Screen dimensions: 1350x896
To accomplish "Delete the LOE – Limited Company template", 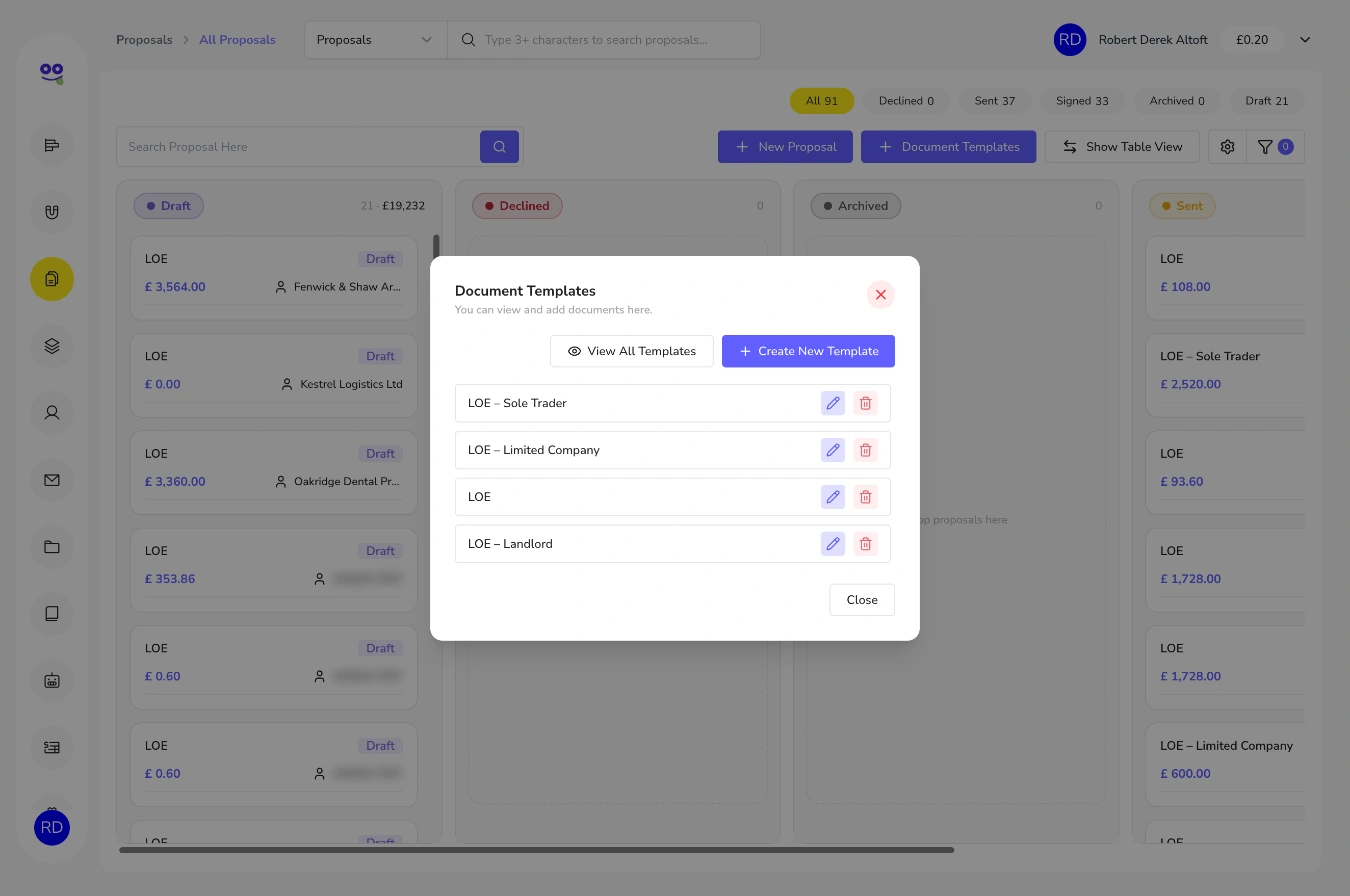I will click(x=866, y=450).
